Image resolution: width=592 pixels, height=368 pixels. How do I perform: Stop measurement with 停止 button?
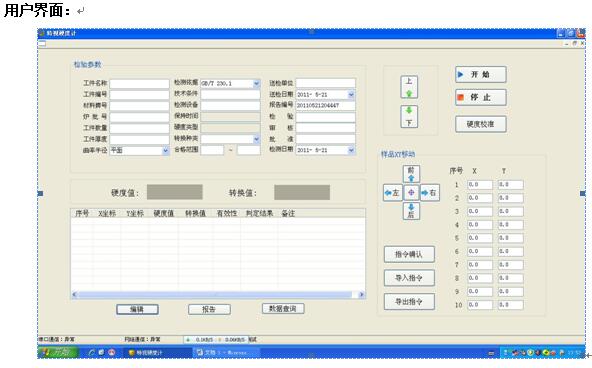coord(481,97)
